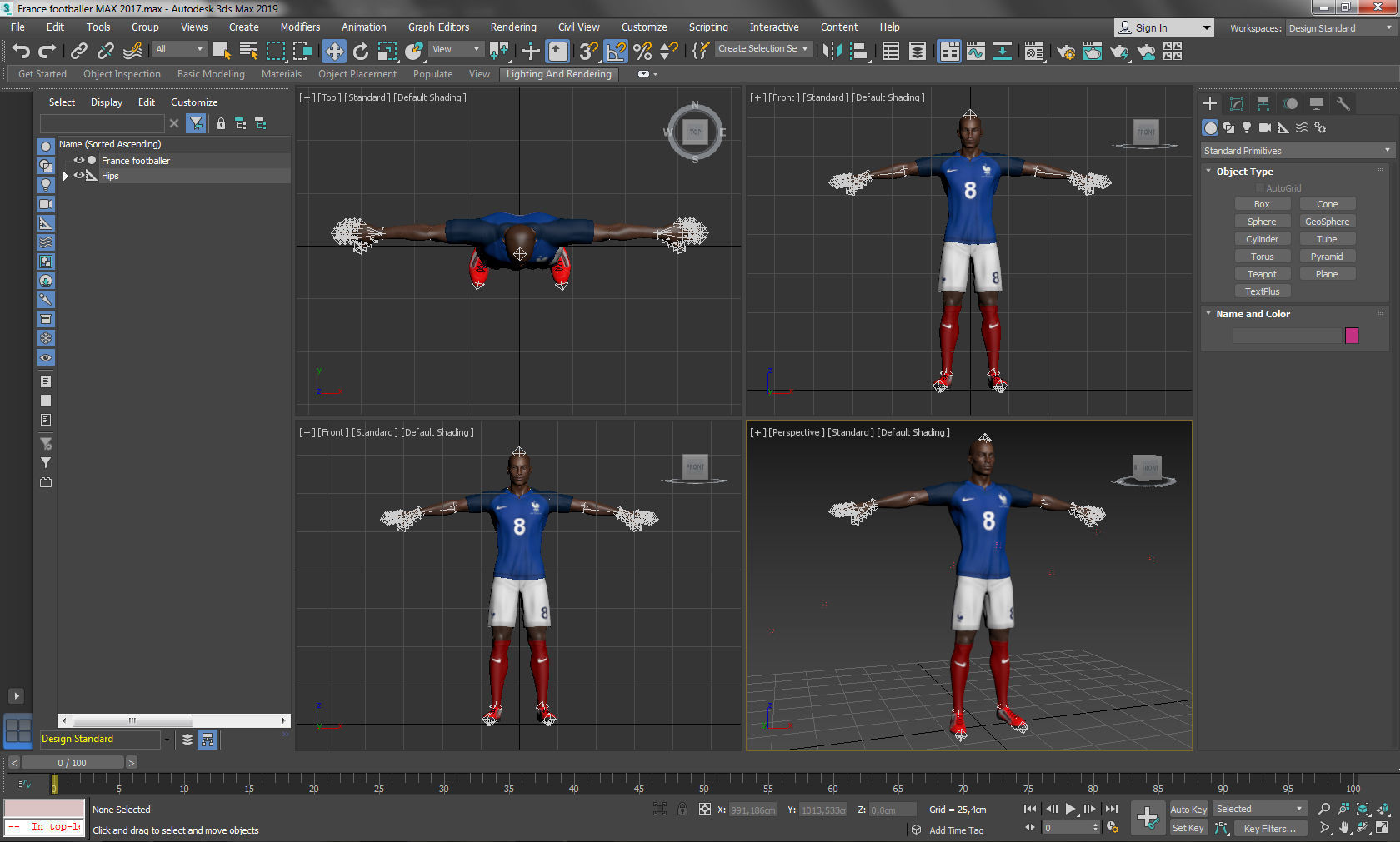Toggle the 3D Snaps button
Image resolution: width=1400 pixels, height=842 pixels.
click(x=589, y=52)
